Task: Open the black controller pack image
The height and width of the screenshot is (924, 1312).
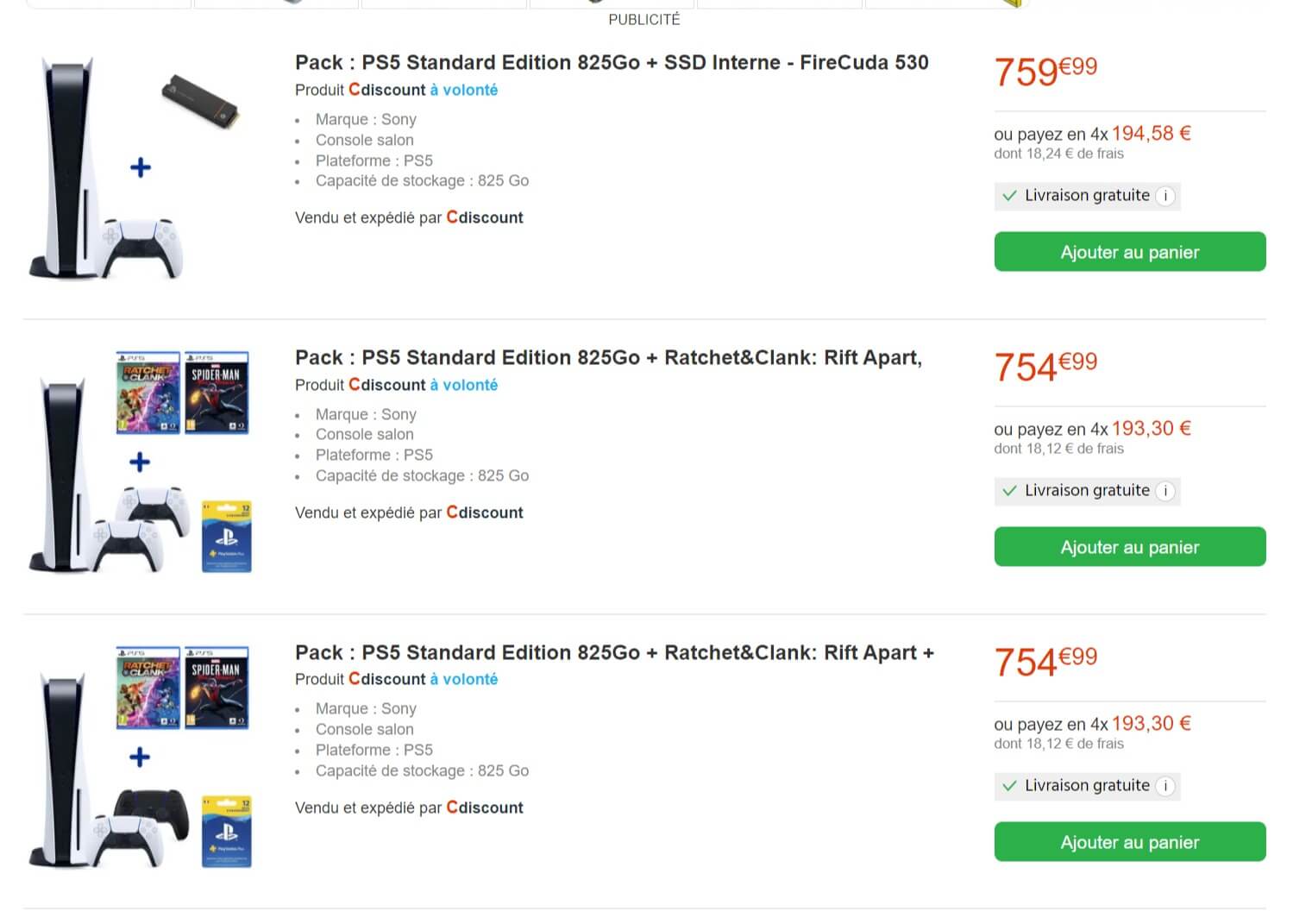Action: point(138,757)
